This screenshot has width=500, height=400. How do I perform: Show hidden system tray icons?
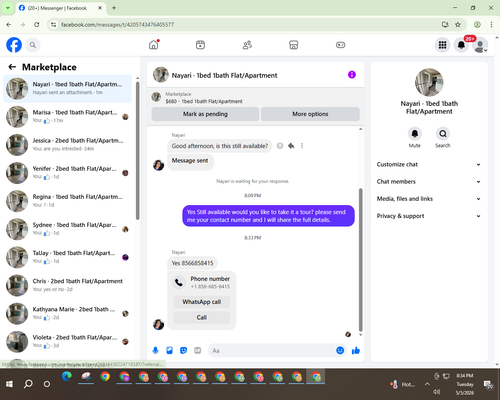click(x=427, y=384)
